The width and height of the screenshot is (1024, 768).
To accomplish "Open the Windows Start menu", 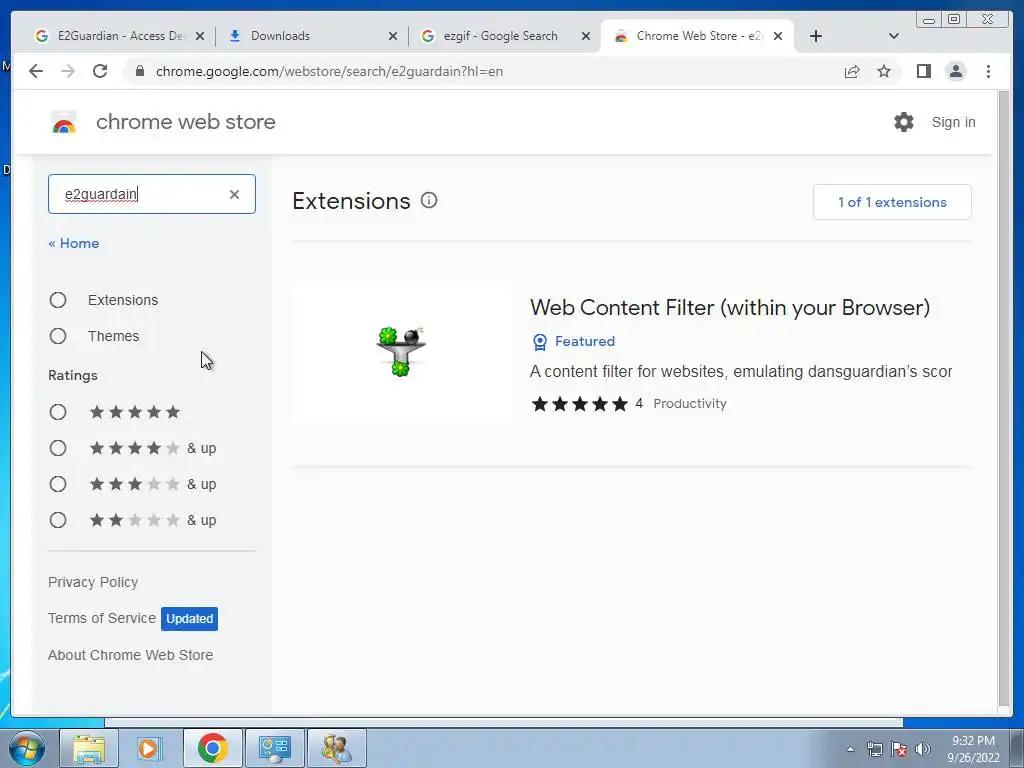I will 26,748.
